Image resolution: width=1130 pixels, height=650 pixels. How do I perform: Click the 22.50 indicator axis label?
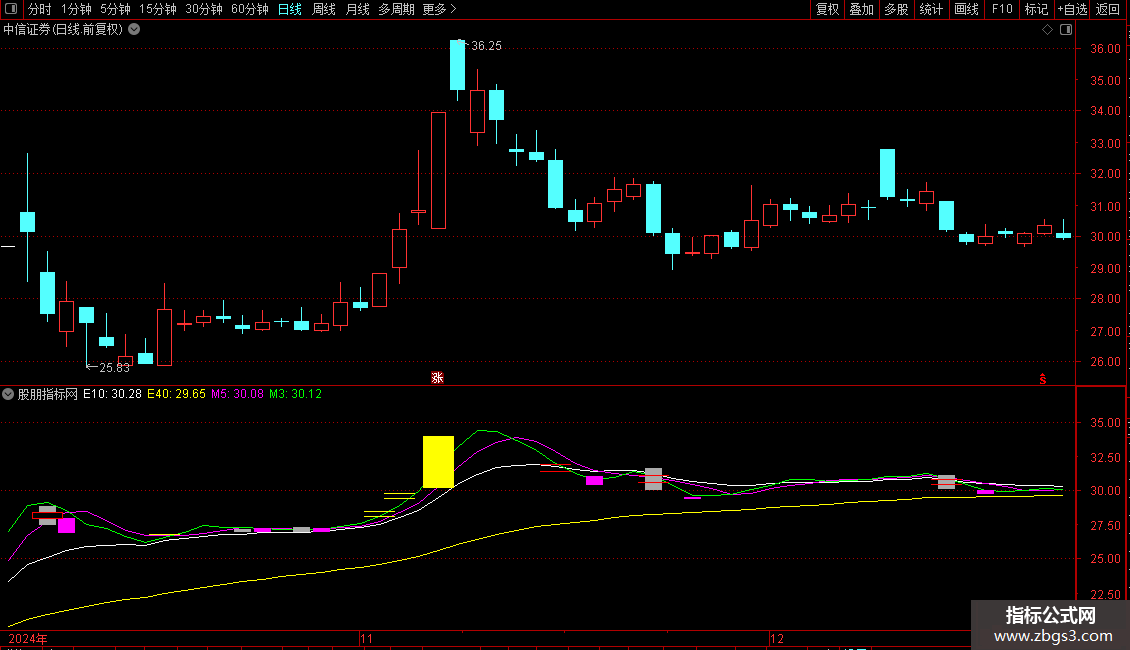click(1105, 595)
